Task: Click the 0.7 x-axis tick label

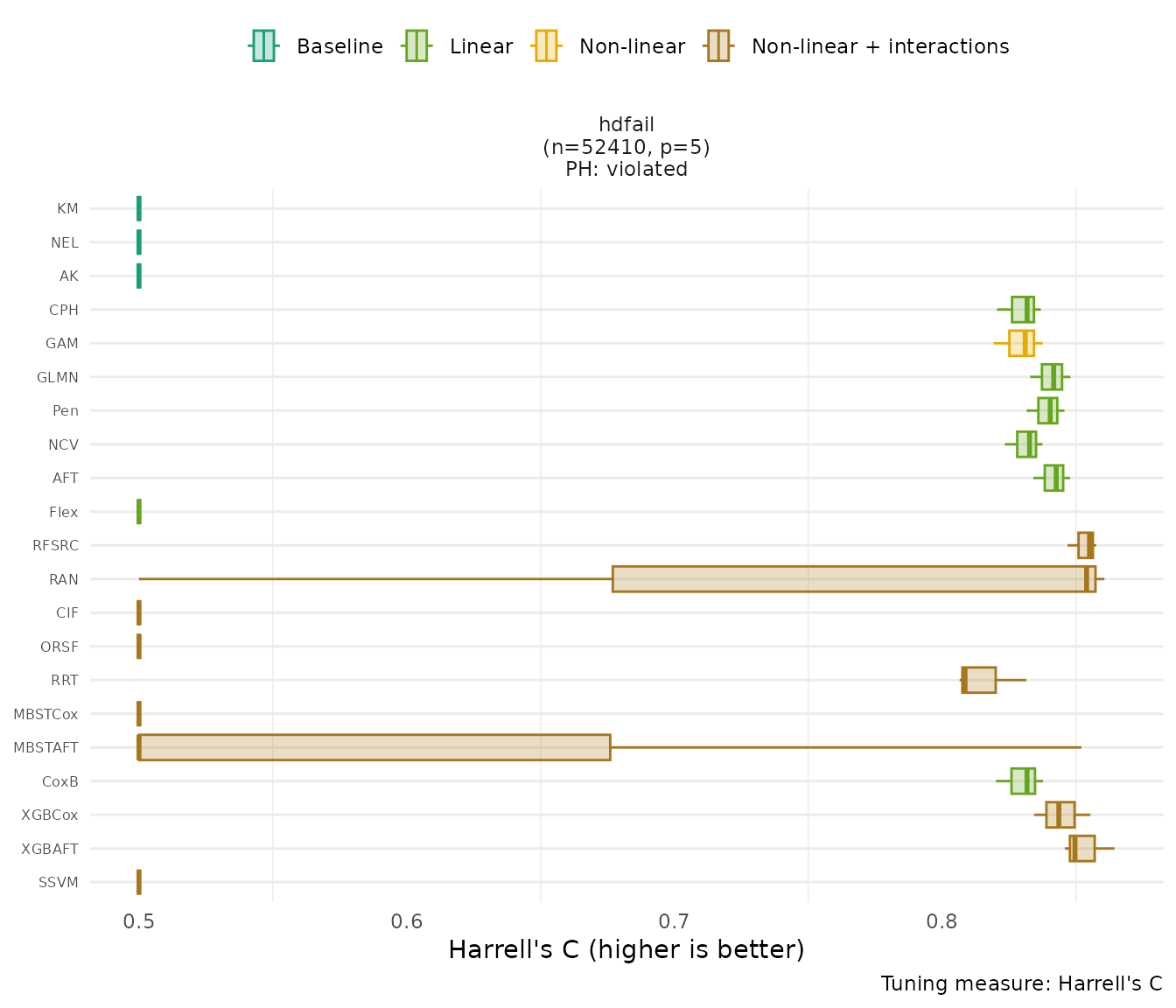Action: [x=675, y=921]
